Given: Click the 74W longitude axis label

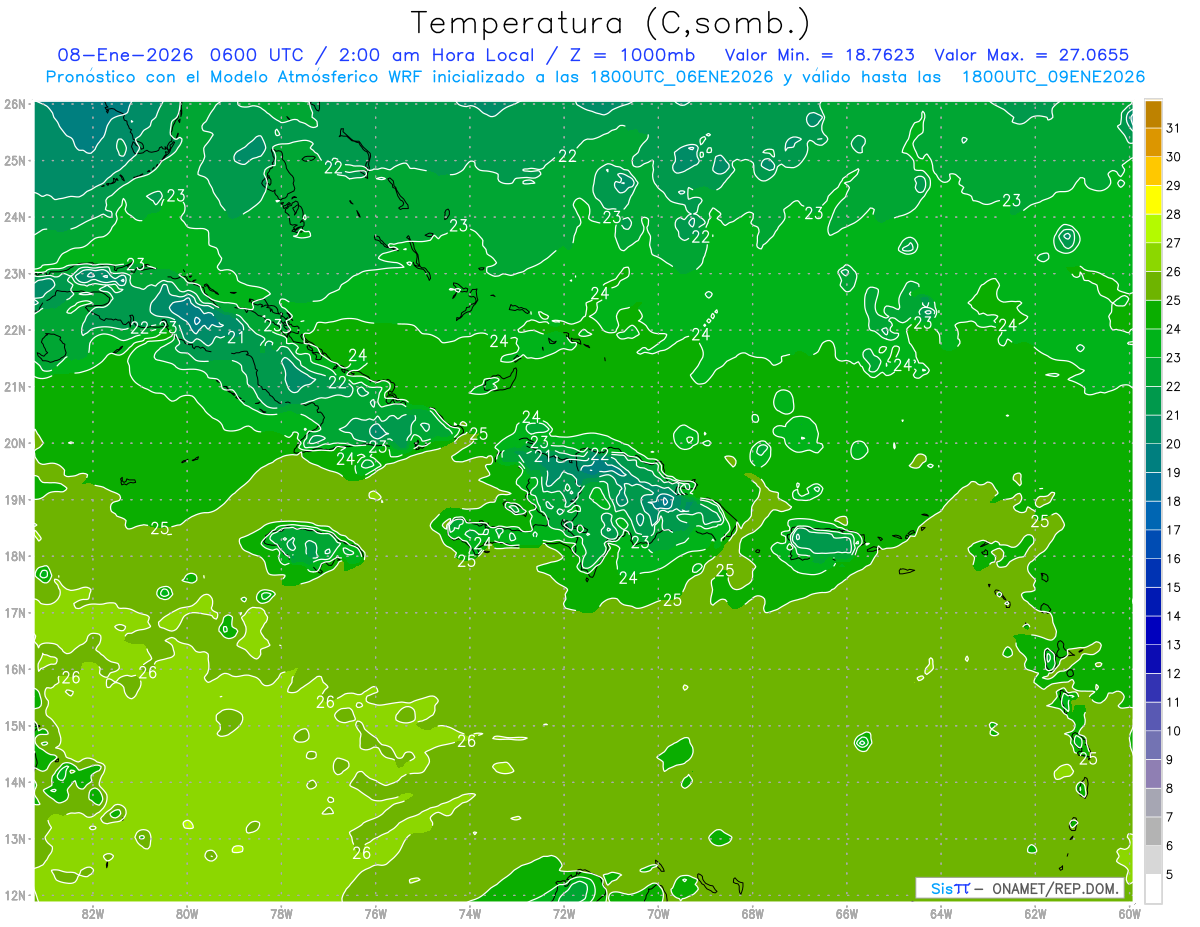Looking at the screenshot, I should (x=469, y=913).
